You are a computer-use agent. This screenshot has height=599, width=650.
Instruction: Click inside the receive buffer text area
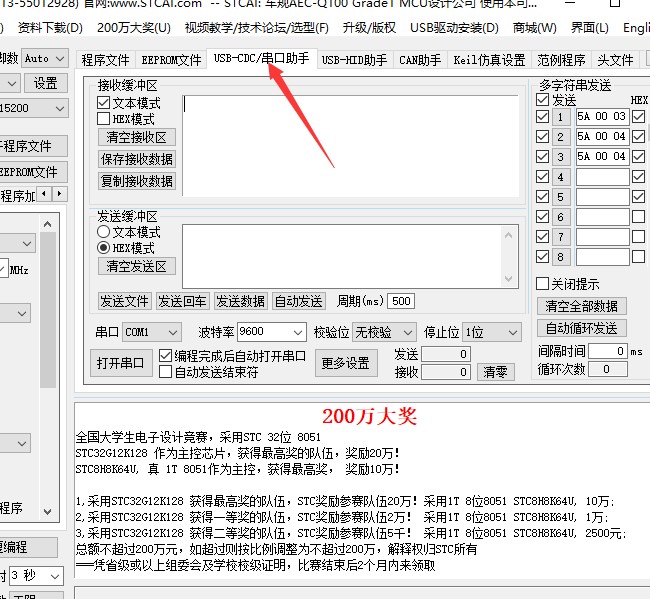pos(351,146)
